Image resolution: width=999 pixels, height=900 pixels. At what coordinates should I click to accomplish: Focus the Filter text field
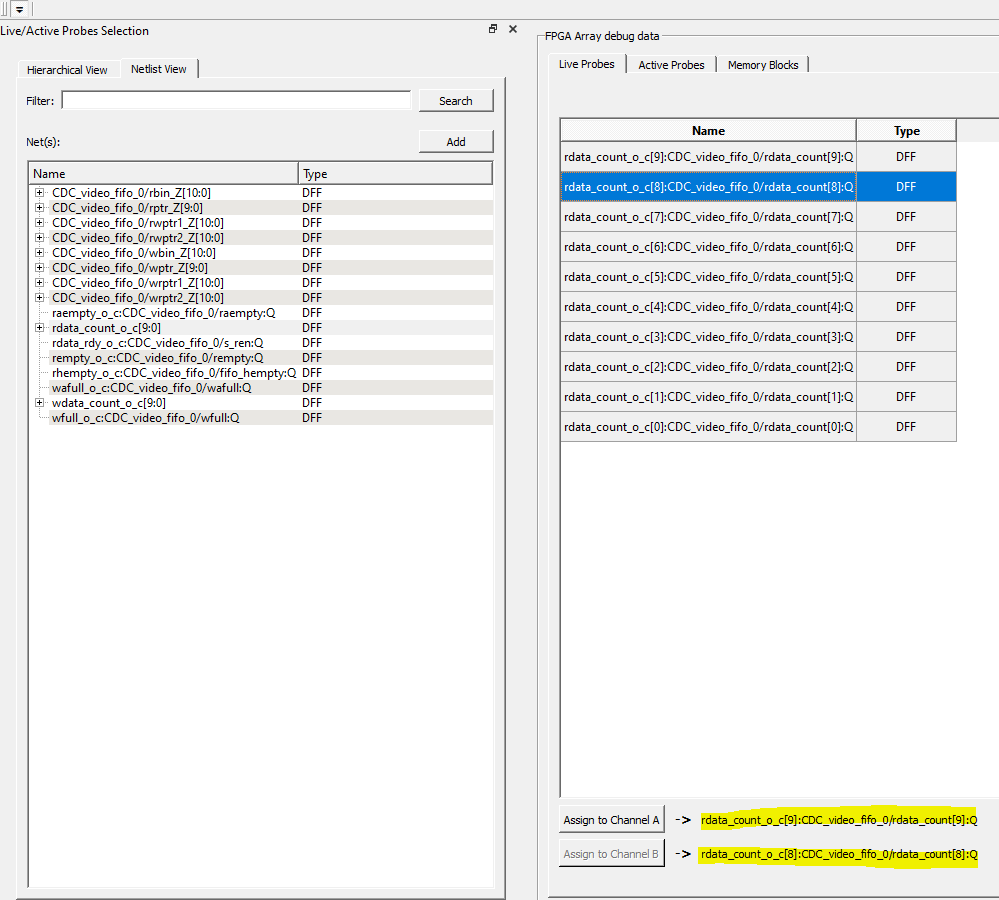[236, 100]
